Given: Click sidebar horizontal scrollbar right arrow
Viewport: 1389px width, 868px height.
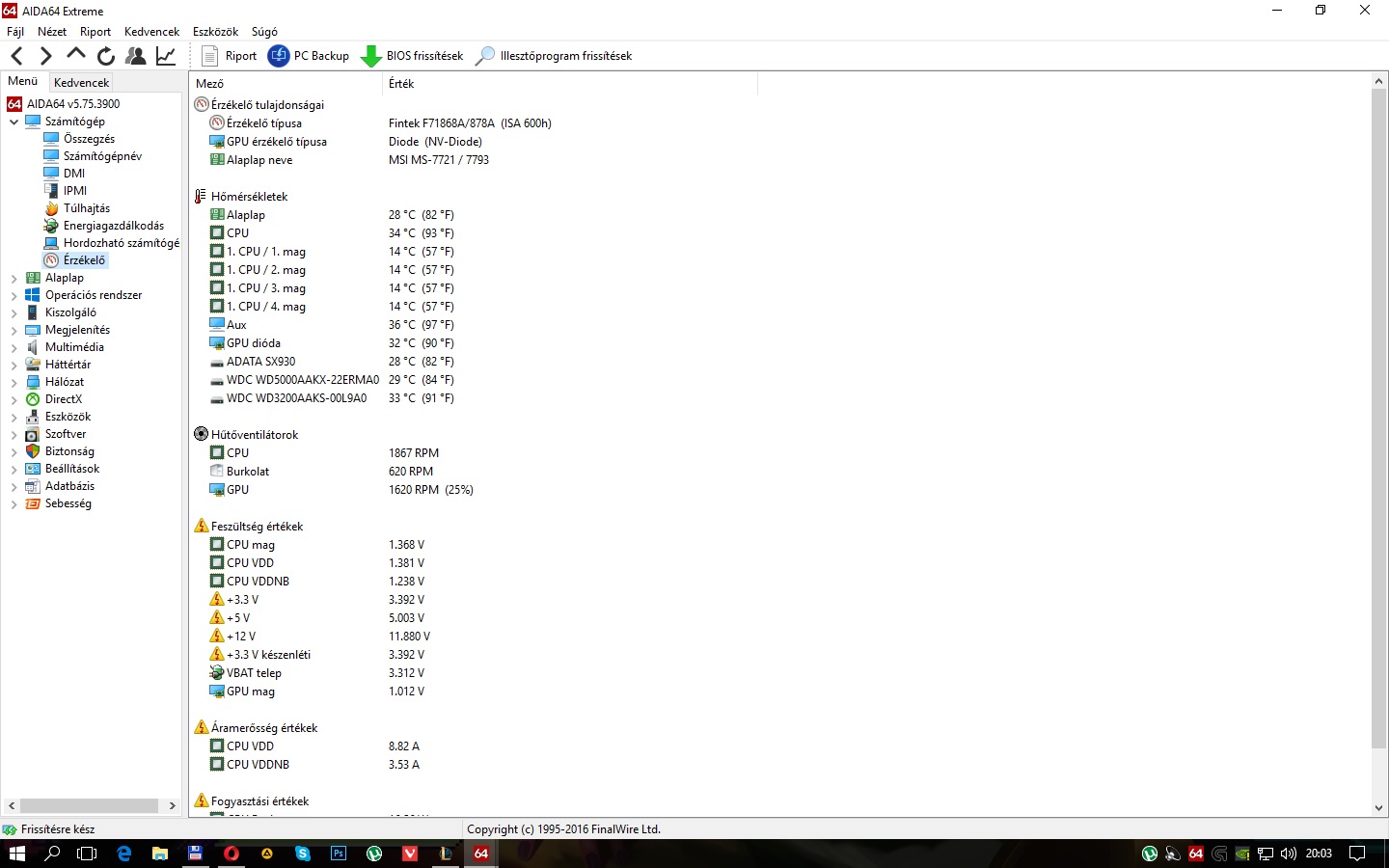Looking at the screenshot, I should 172,805.
